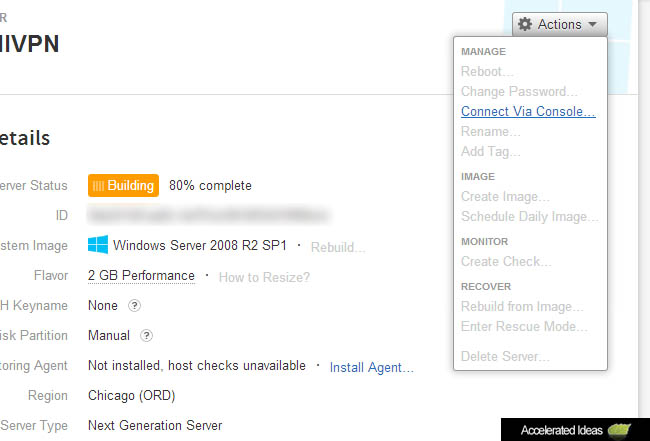Select Connect Via Console from menu
Screen dimensions: 650x441
pyautogui.click(x=528, y=112)
